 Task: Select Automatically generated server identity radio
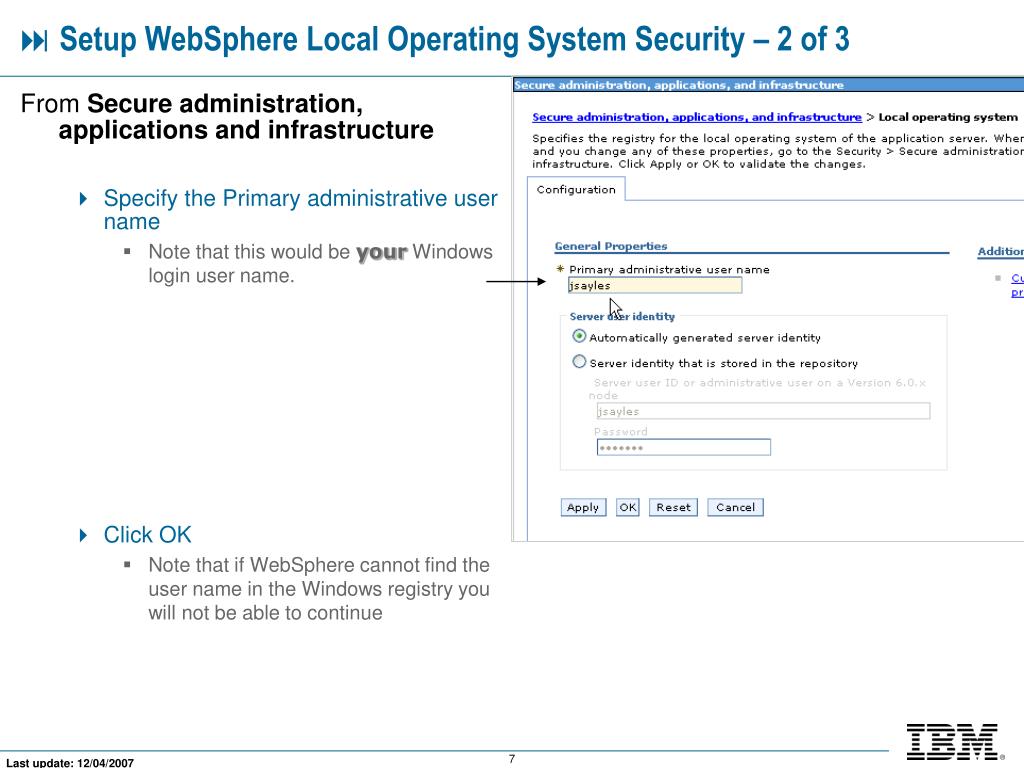(x=579, y=336)
